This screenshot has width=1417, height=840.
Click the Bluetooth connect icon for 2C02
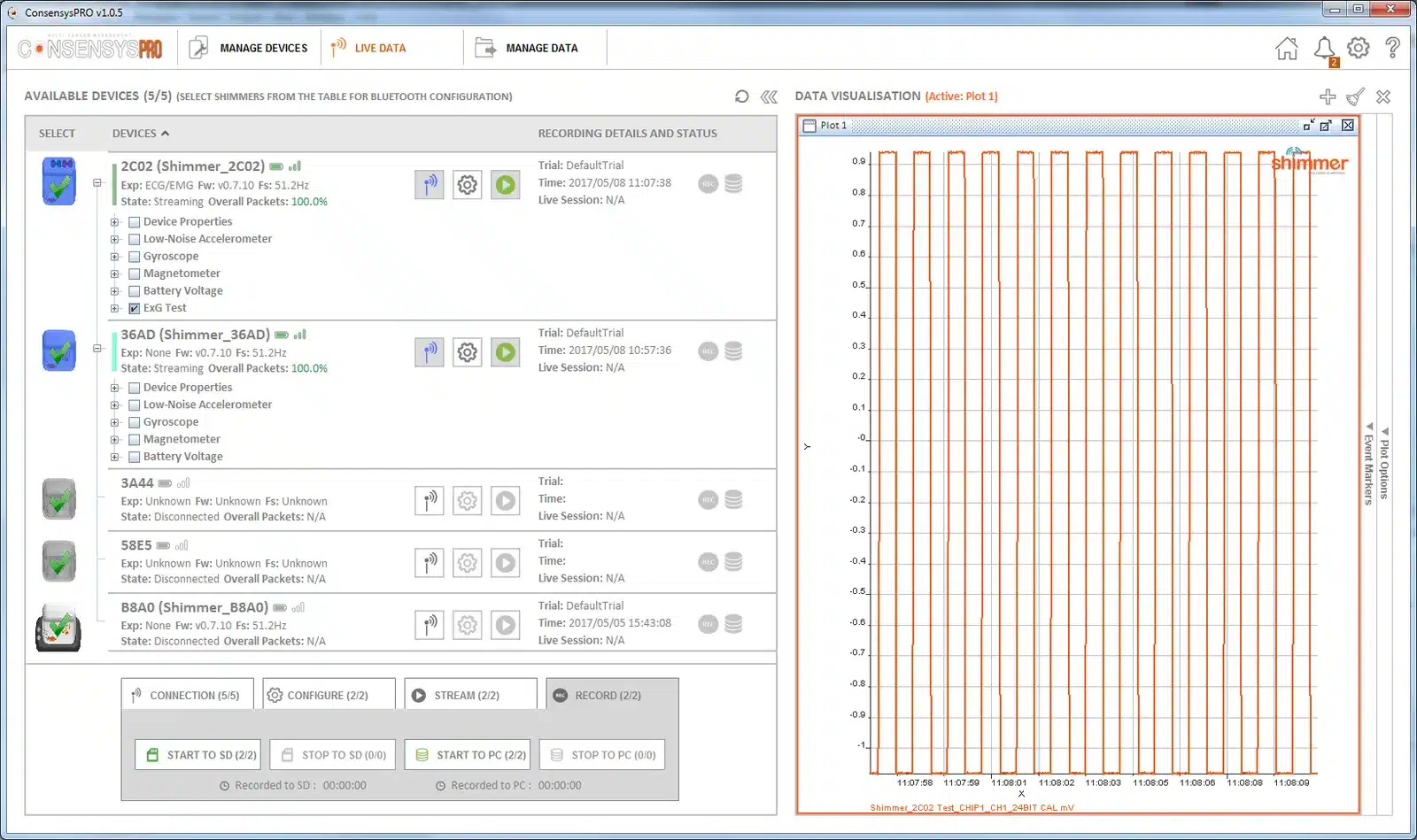point(430,185)
